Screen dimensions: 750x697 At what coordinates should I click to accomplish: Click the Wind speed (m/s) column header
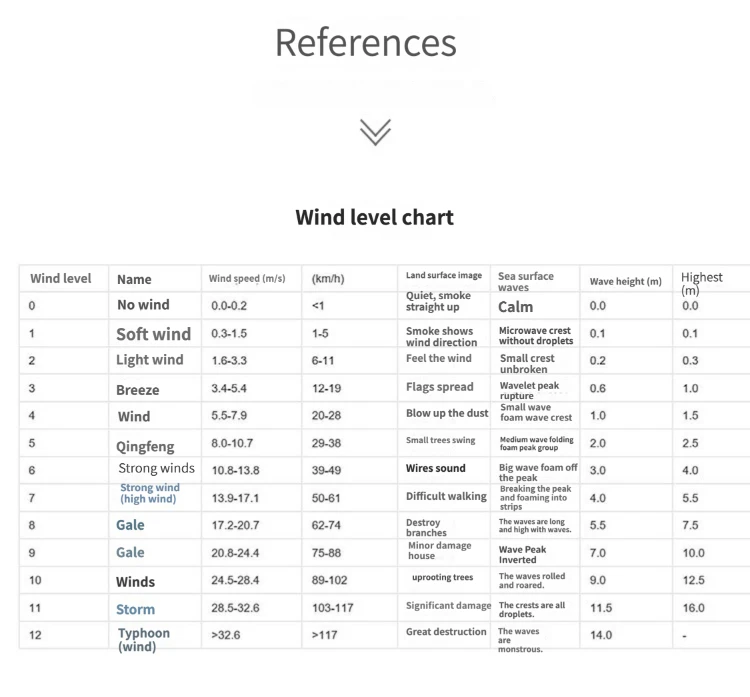click(x=247, y=279)
